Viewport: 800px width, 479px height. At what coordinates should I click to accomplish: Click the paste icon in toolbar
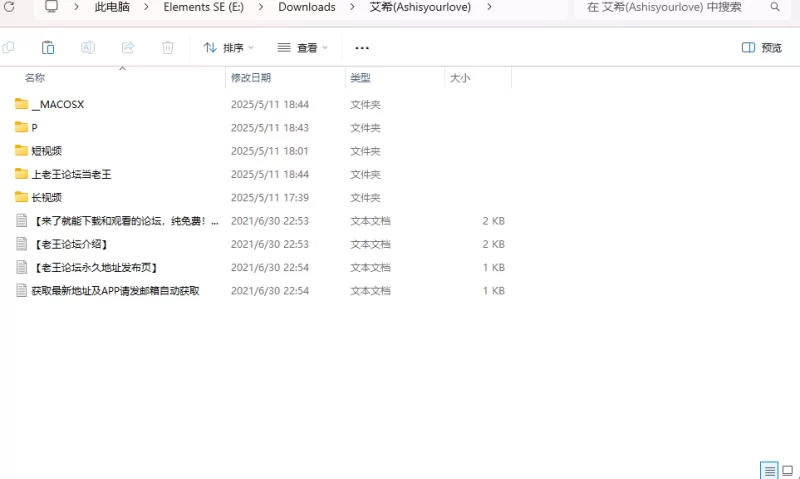48,47
